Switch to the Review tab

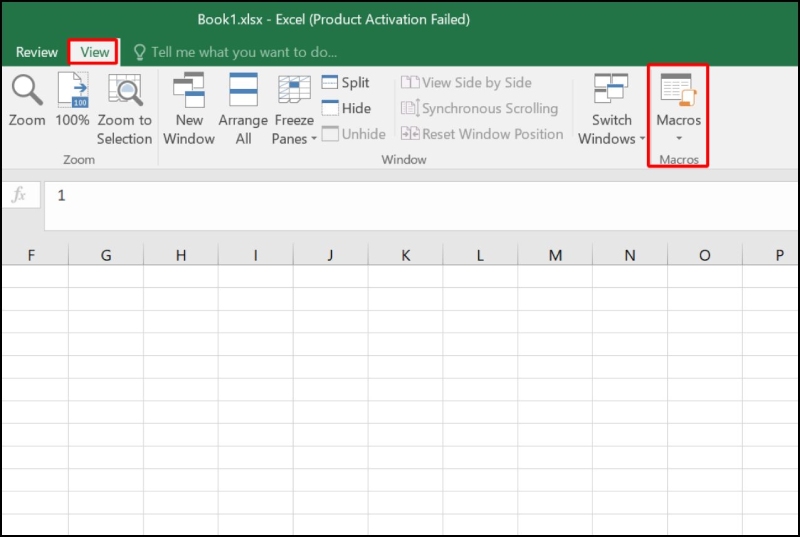[37, 52]
